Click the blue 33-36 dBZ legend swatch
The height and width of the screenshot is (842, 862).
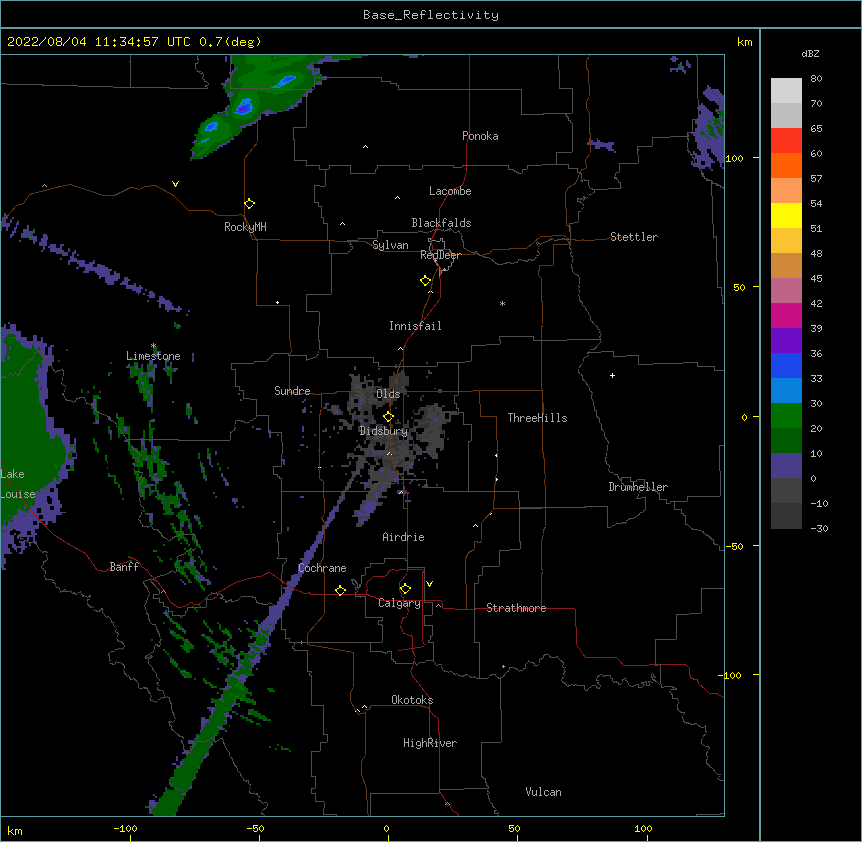(x=786, y=365)
